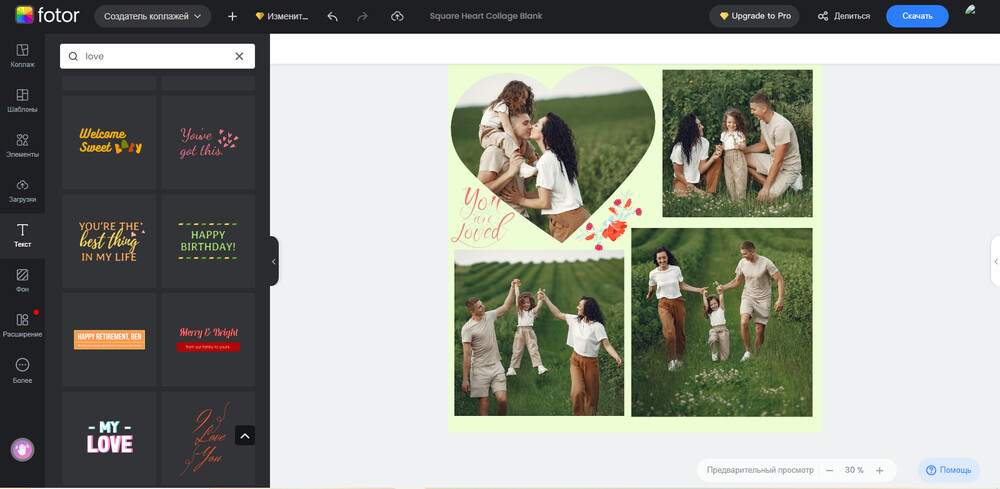This screenshot has width=1000, height=489.
Task: Zoom in with the plus stepper
Action: [x=880, y=470]
